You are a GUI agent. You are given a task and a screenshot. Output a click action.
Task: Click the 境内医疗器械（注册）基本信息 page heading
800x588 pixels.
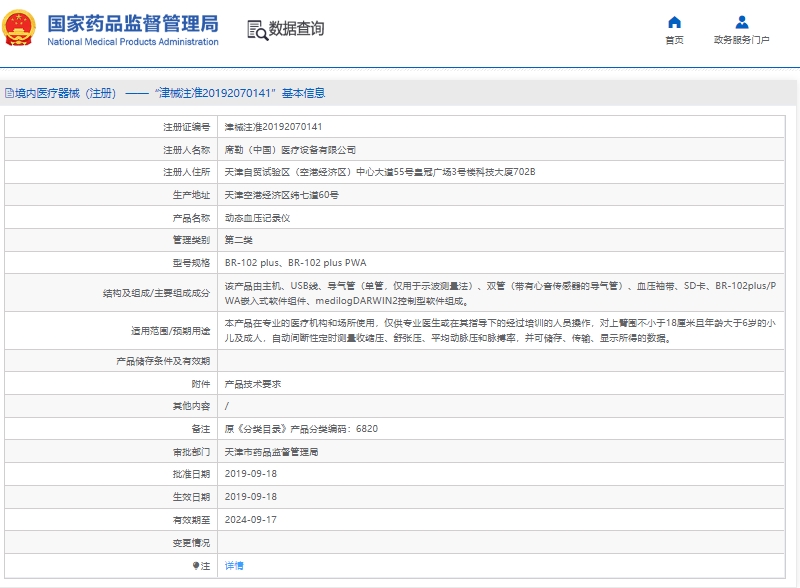coord(170,93)
